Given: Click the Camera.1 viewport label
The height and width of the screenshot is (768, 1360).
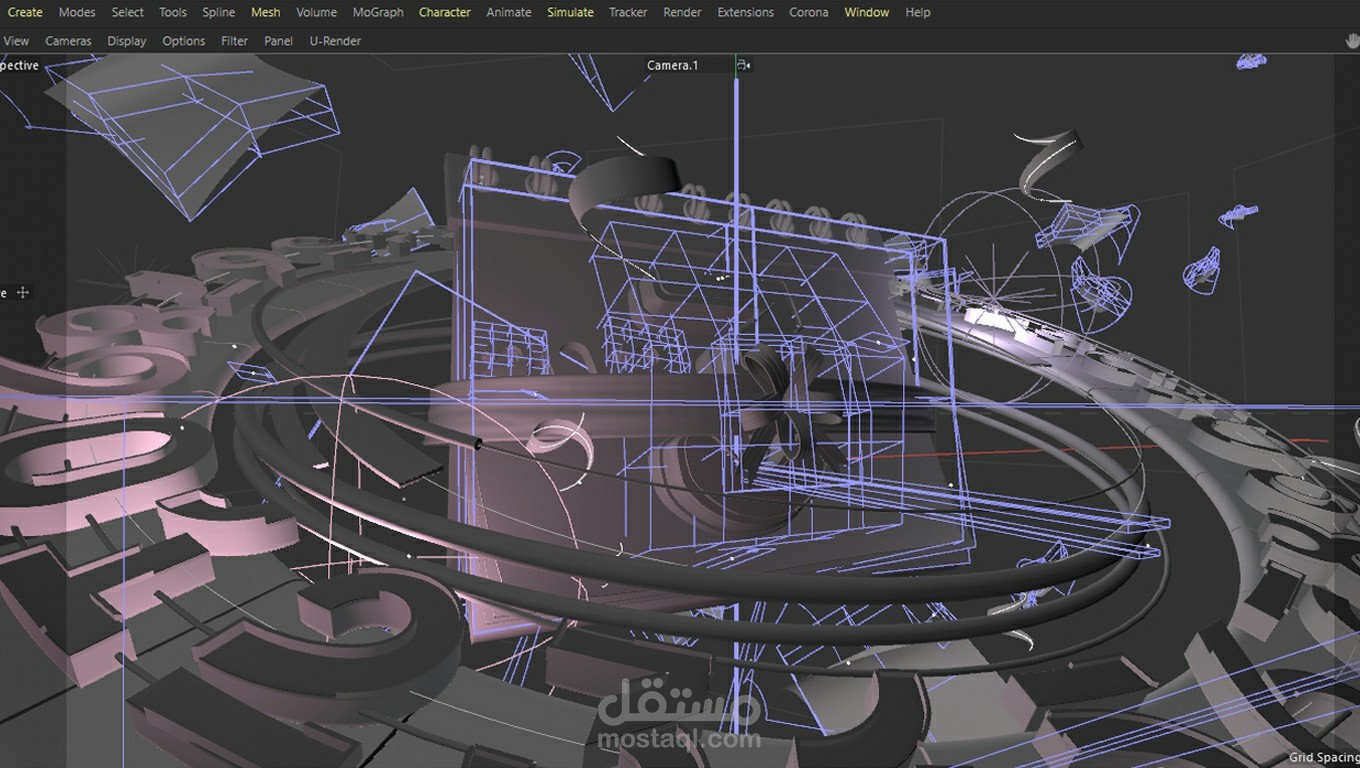Looking at the screenshot, I should coord(672,65).
